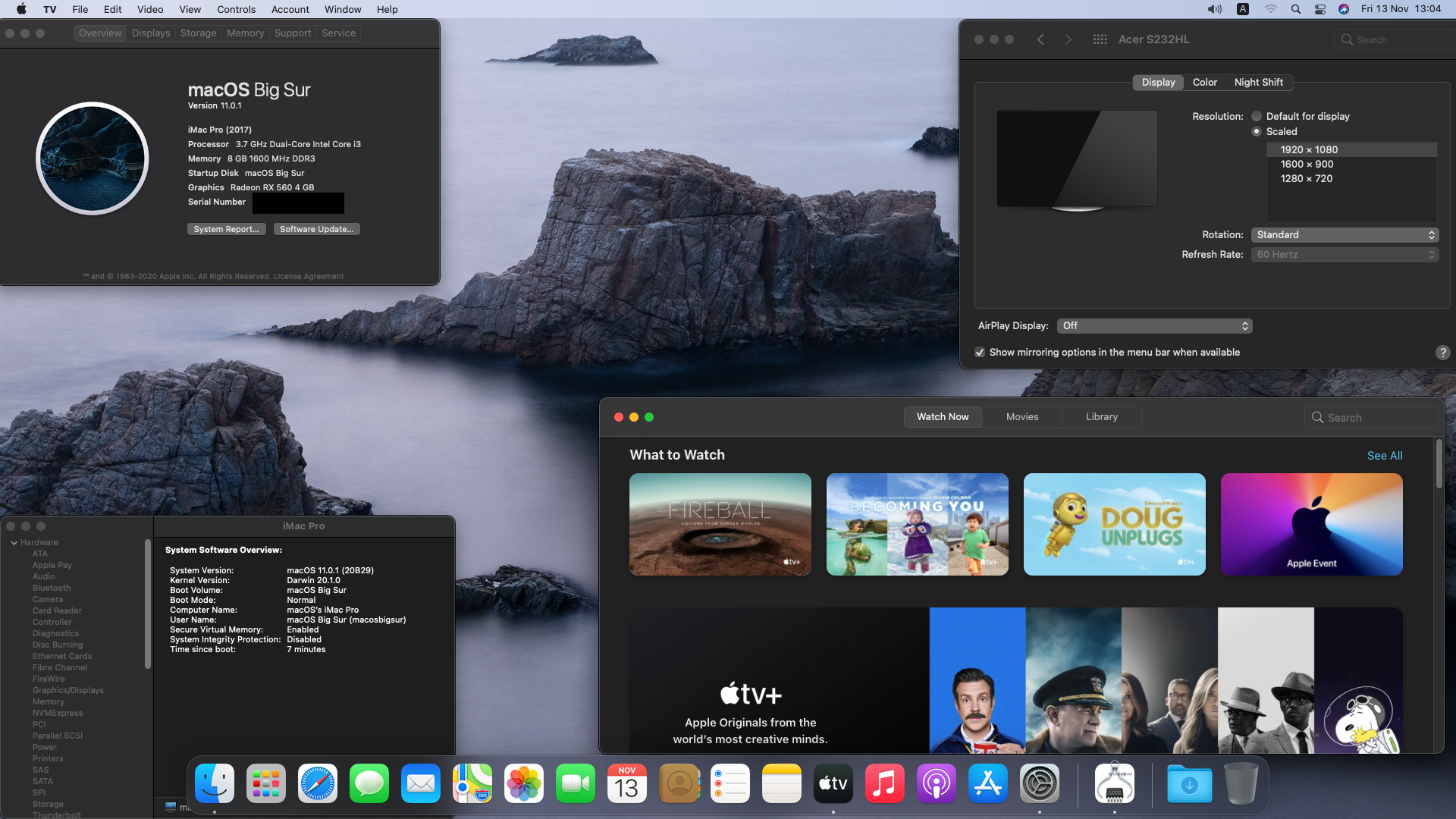Toggle show mirroring options checkbox
Screen dimensions: 1456x819
click(x=980, y=352)
